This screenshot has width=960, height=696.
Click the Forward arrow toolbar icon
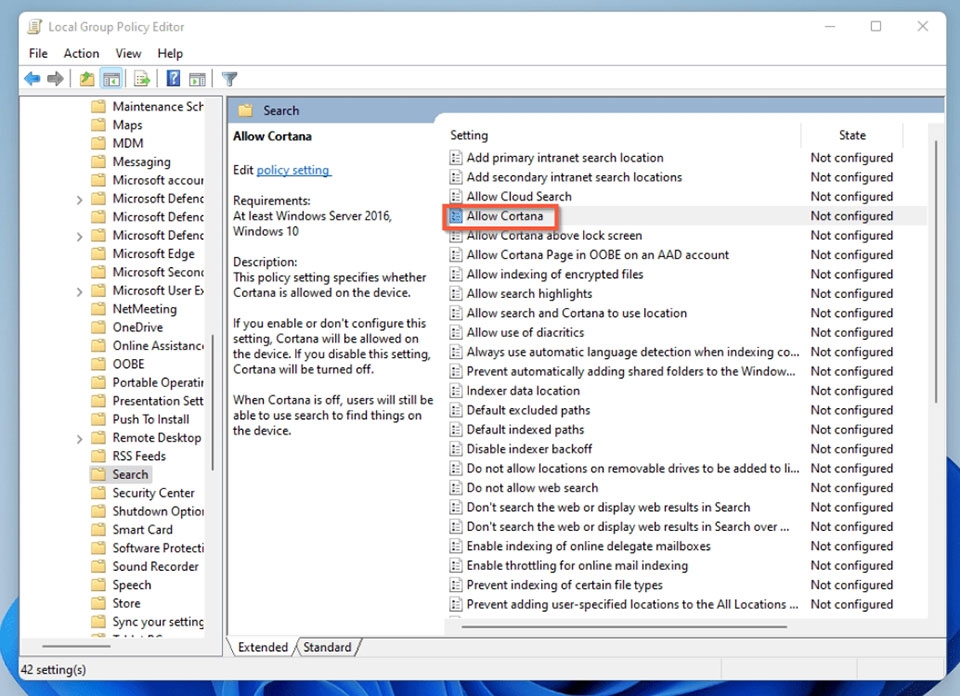55,78
